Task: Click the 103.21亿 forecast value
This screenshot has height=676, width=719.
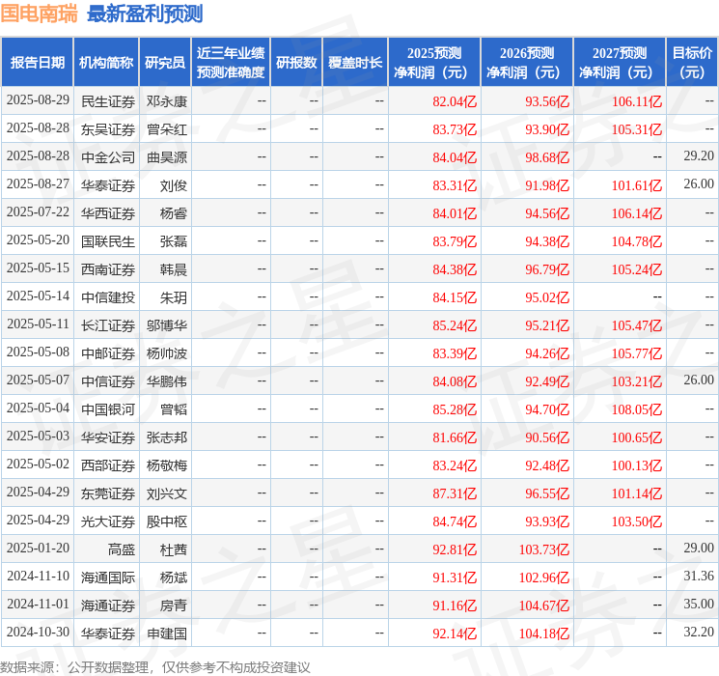Action: point(637,382)
